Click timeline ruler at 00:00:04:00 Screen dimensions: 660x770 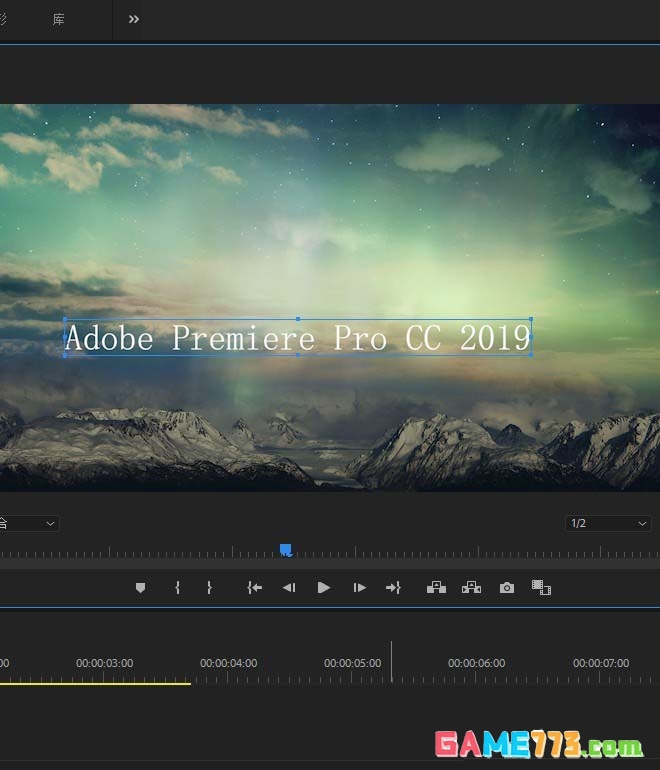(x=228, y=663)
